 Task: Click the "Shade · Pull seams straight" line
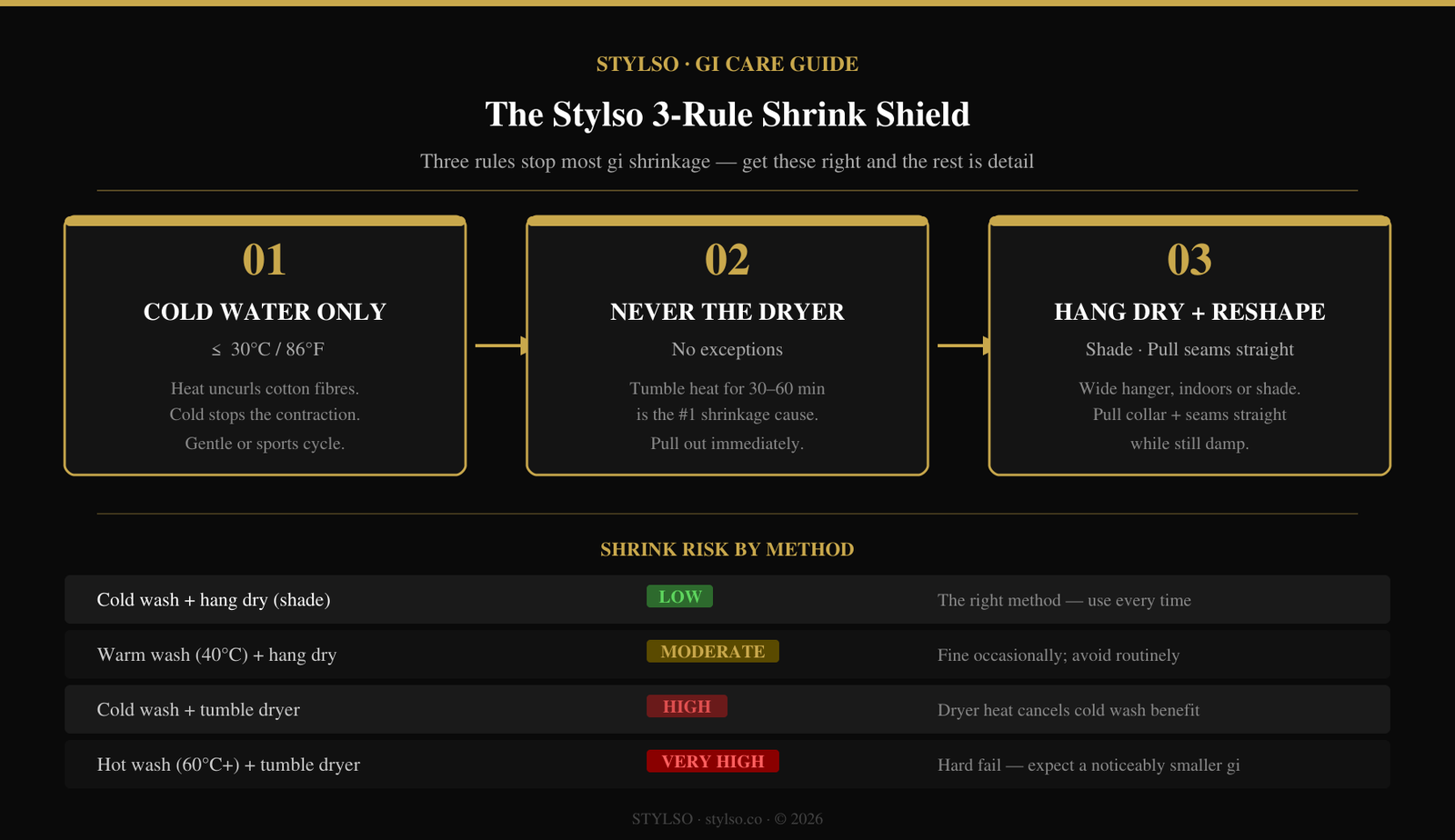click(1189, 349)
